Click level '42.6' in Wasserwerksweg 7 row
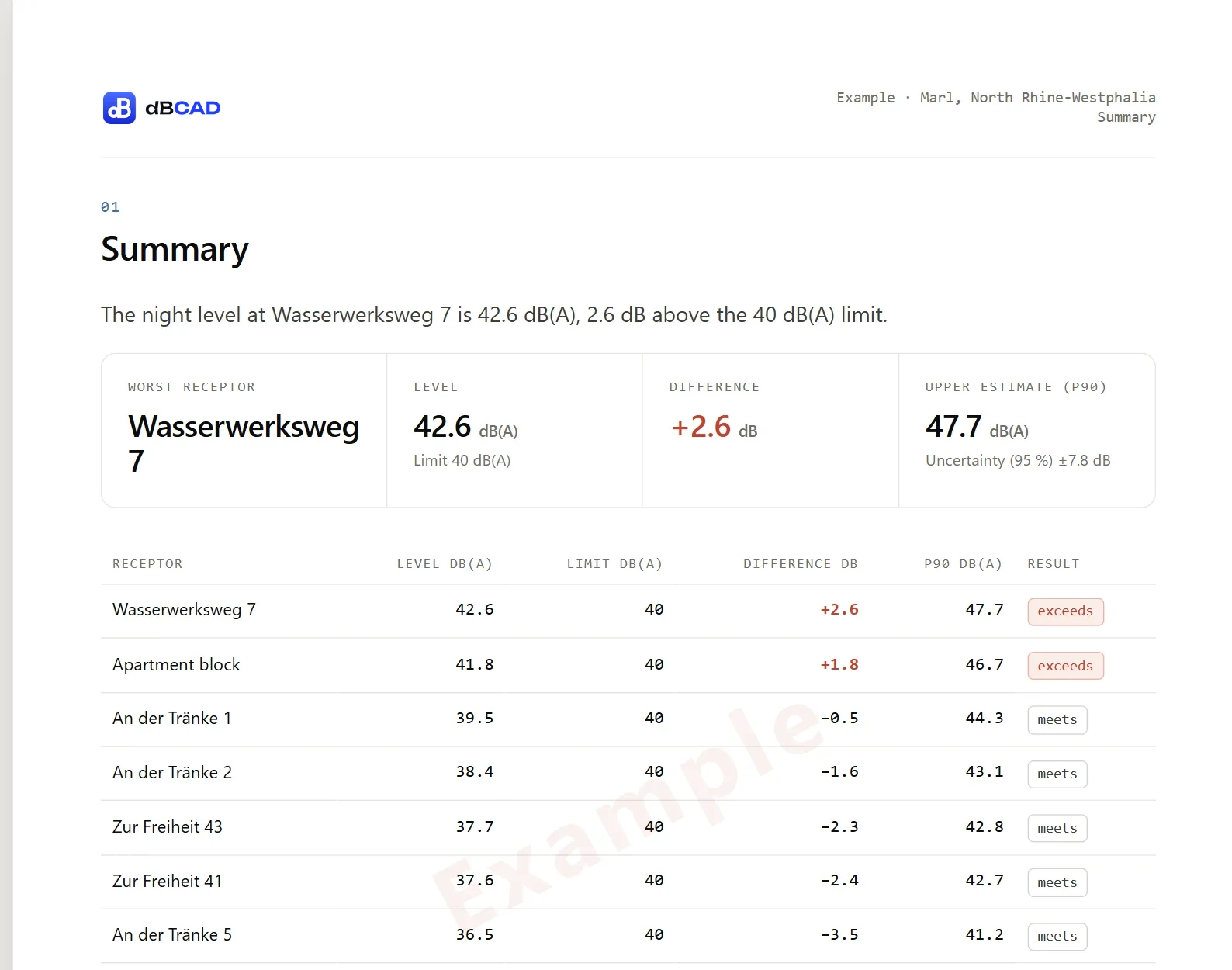Image resolution: width=1232 pixels, height=970 pixels. tap(475, 610)
